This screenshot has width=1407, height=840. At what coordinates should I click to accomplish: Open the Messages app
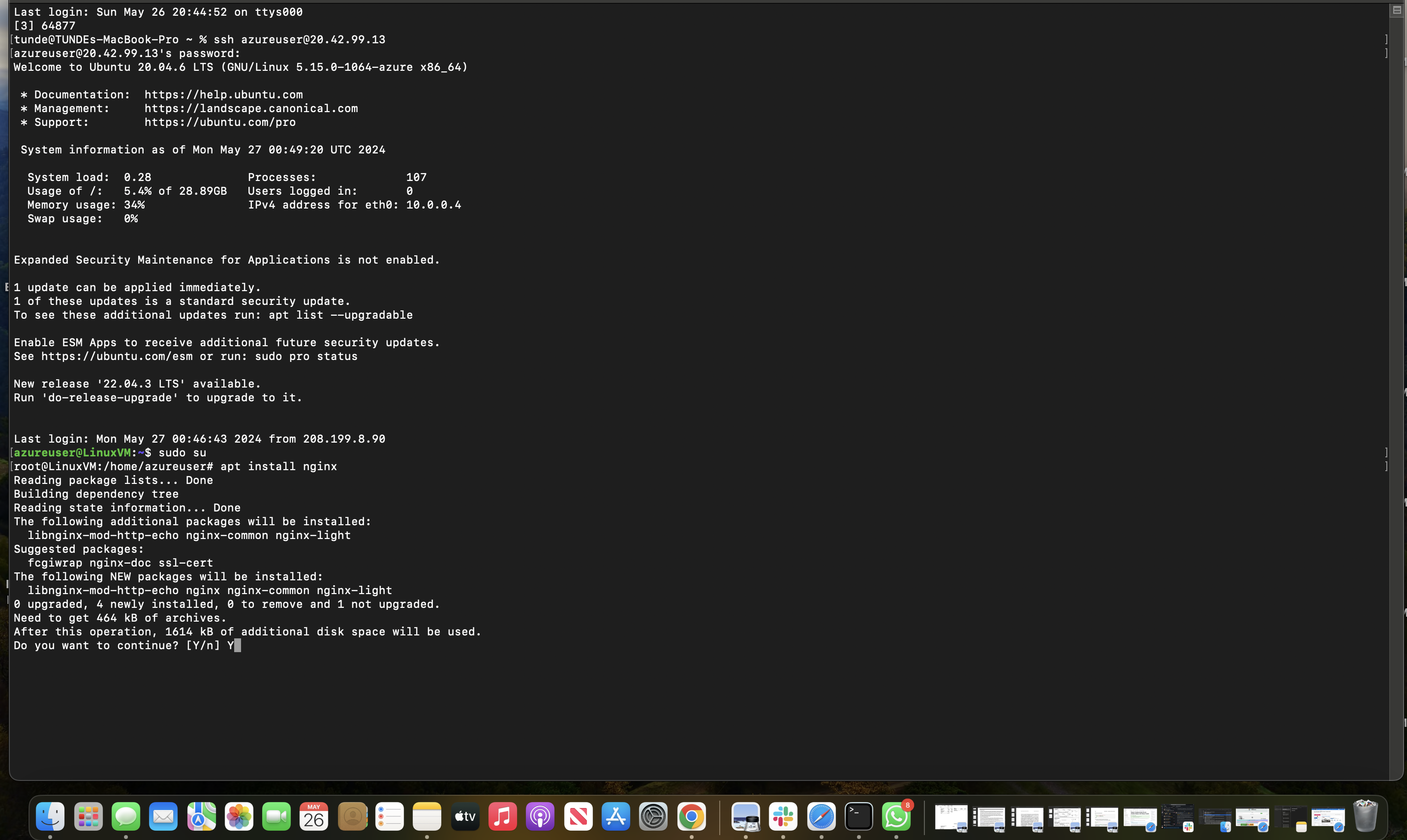point(126,816)
